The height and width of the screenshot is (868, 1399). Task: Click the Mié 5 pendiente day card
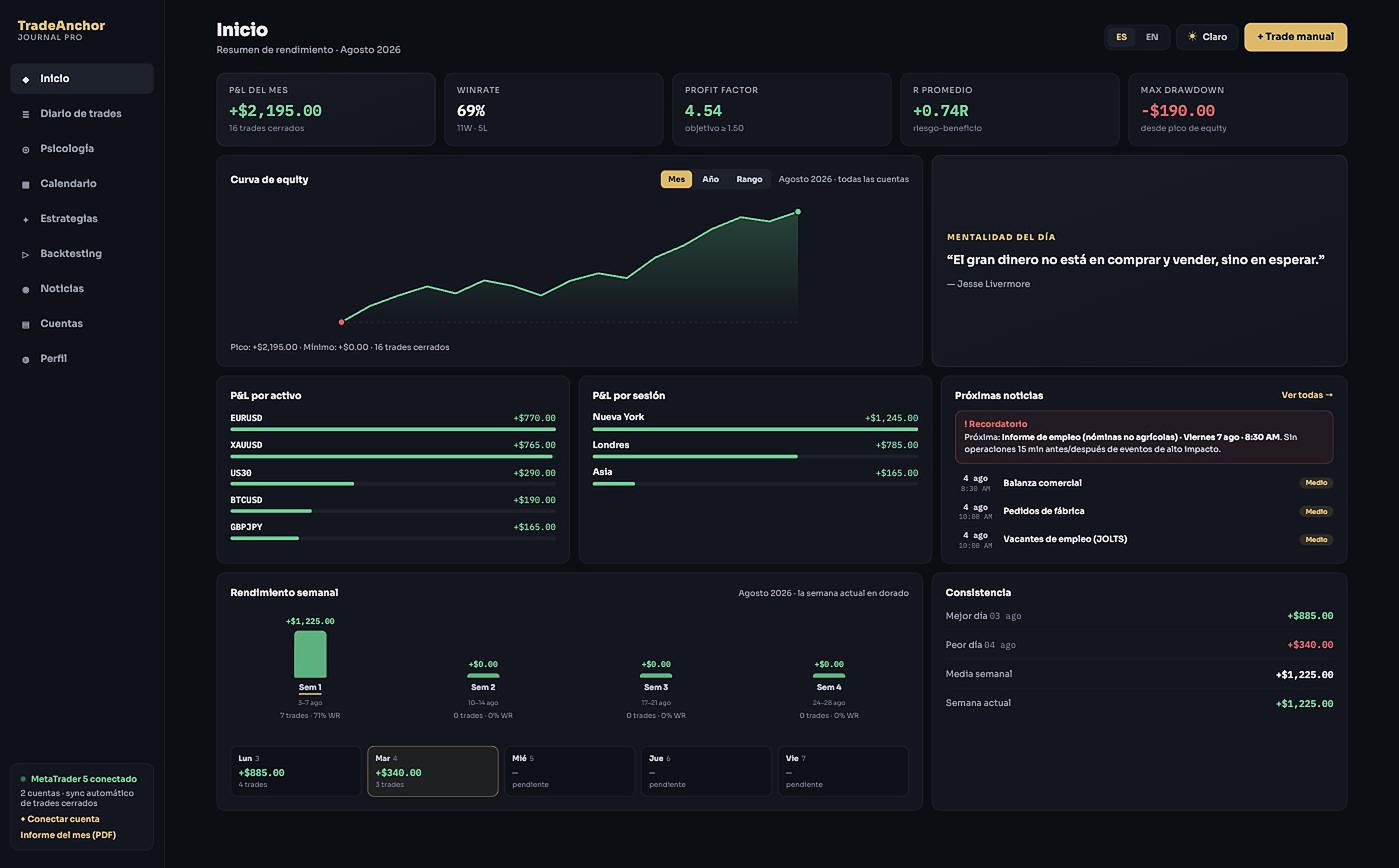569,771
